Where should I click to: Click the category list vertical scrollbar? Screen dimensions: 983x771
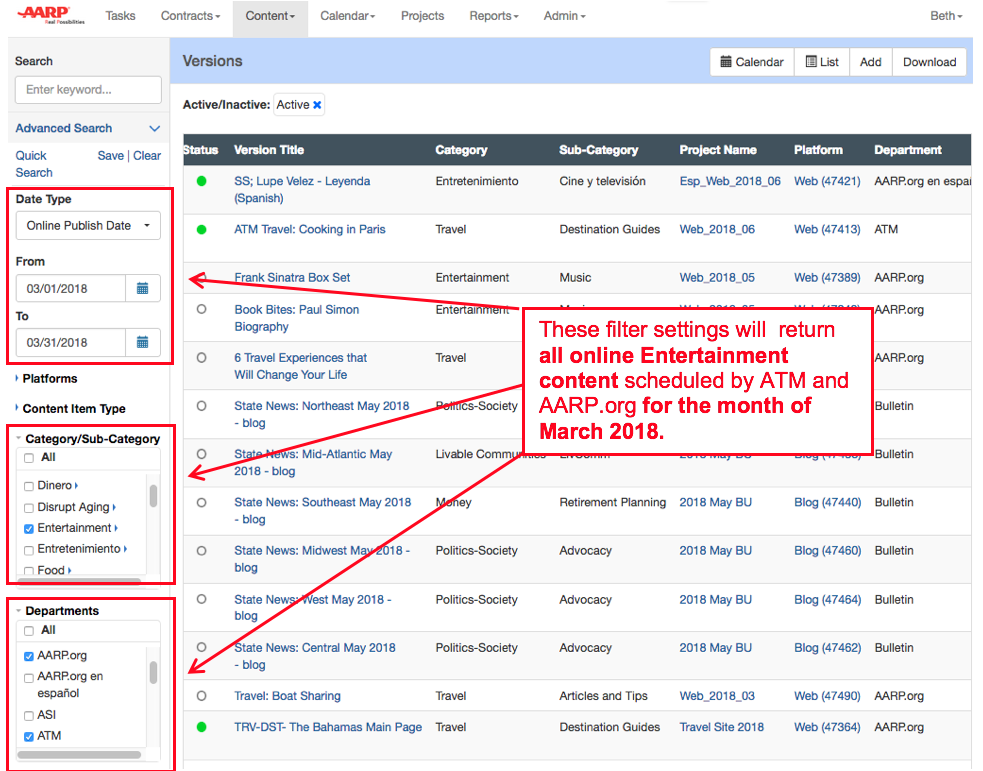pyautogui.click(x=153, y=495)
